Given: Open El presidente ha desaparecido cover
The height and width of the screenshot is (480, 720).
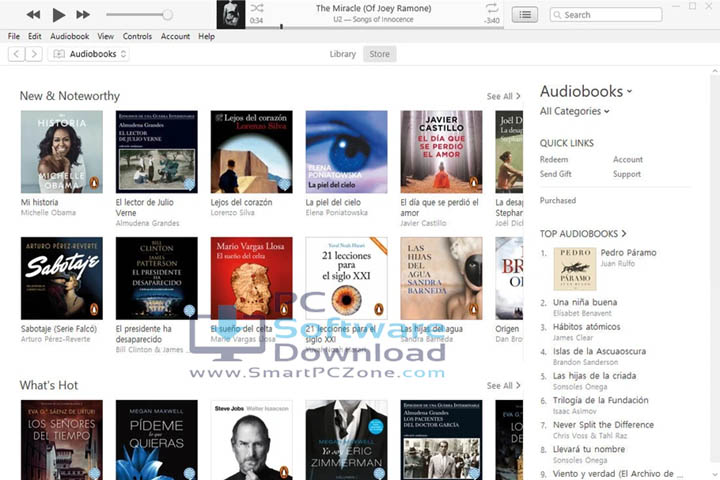Looking at the screenshot, I should tap(157, 278).
